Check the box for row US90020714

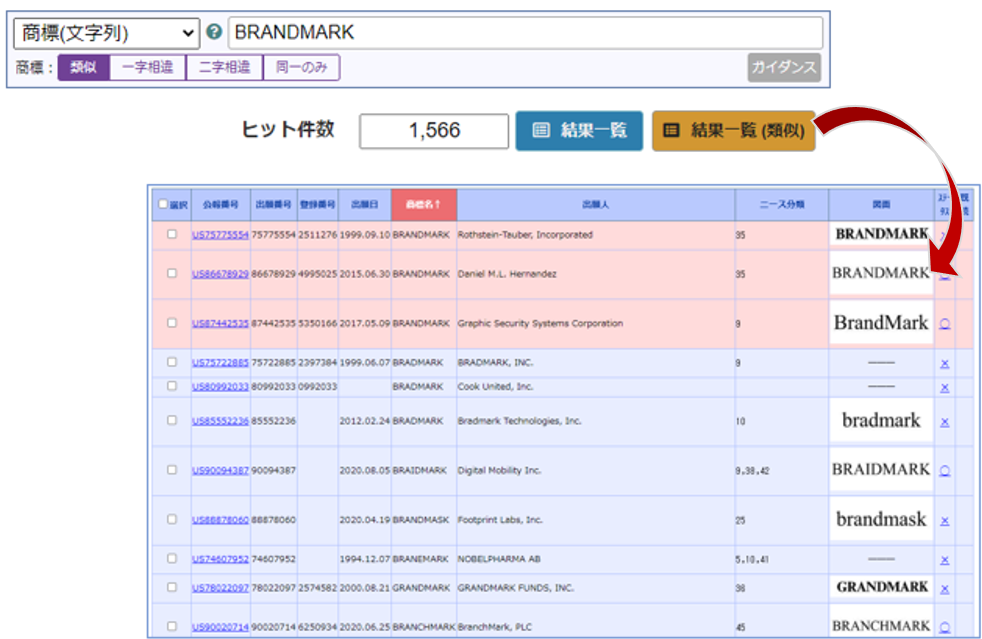(172, 626)
